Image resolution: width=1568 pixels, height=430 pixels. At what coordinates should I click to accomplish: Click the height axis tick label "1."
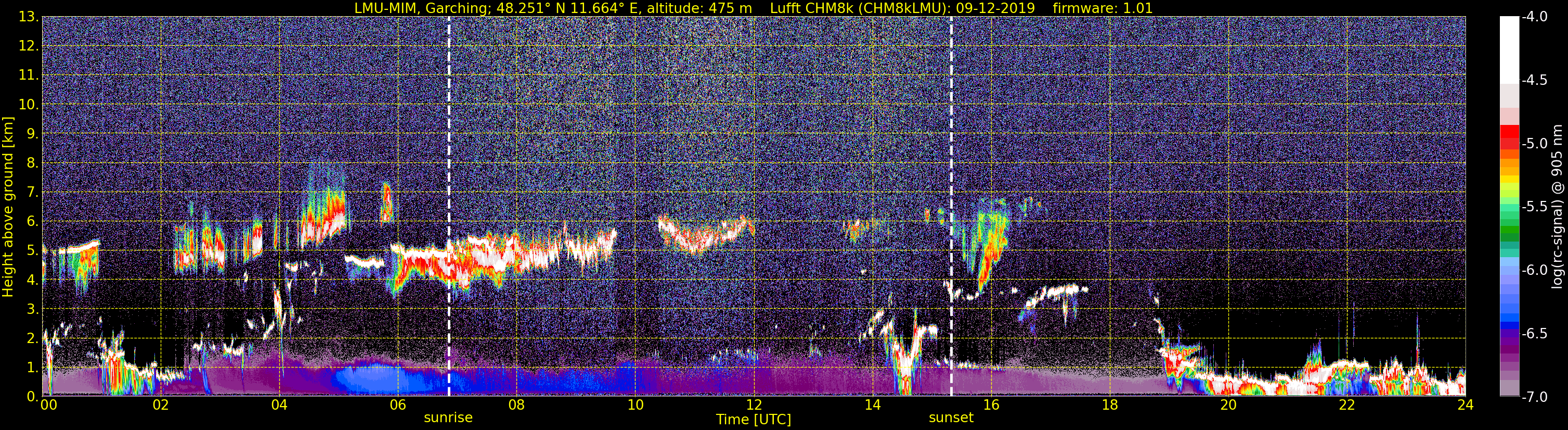pos(32,367)
